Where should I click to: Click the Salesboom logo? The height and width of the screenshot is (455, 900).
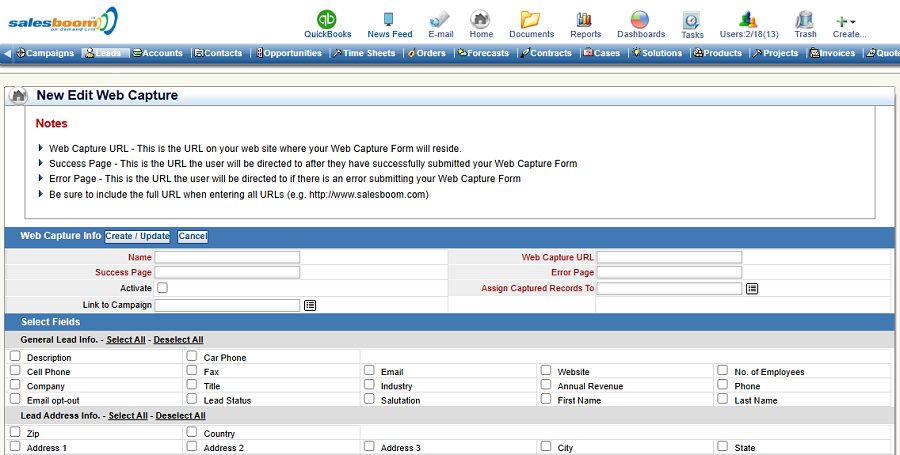[63, 21]
